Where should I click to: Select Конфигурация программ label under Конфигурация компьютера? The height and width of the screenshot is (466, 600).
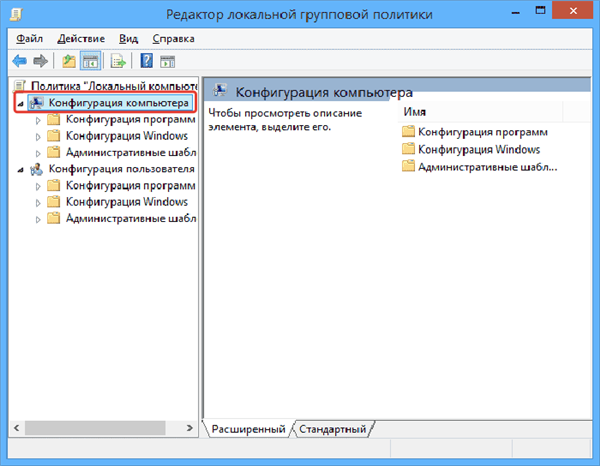(130, 119)
